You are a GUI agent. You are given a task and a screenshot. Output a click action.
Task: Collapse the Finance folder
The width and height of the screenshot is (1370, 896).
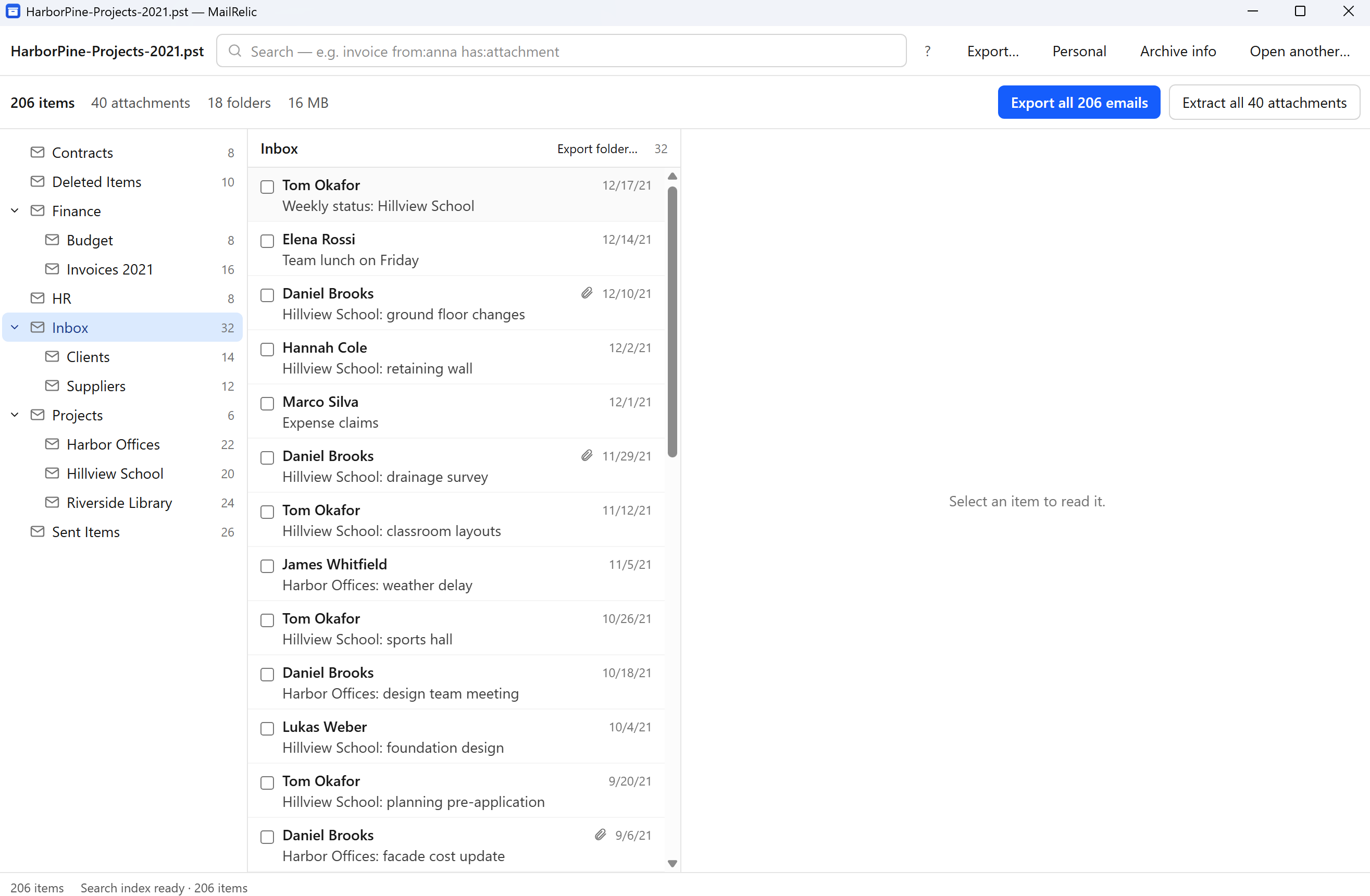click(15, 210)
